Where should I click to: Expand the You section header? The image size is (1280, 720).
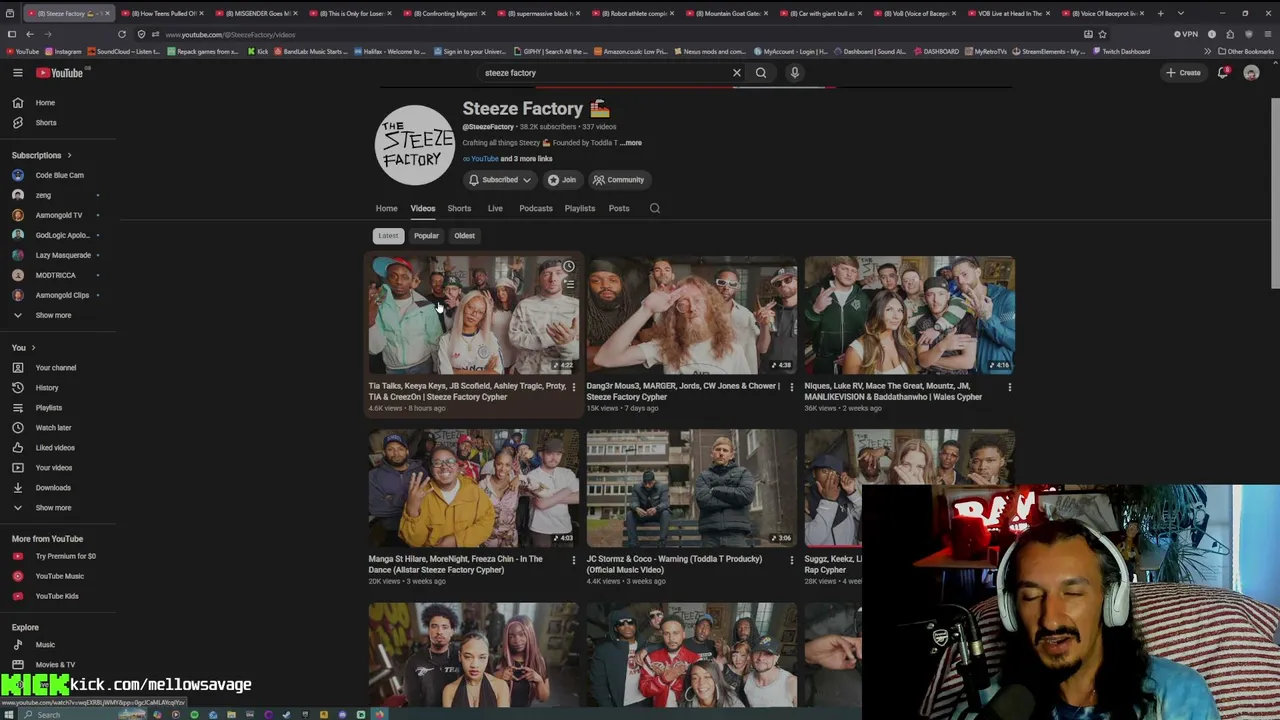pyautogui.click(x=23, y=348)
